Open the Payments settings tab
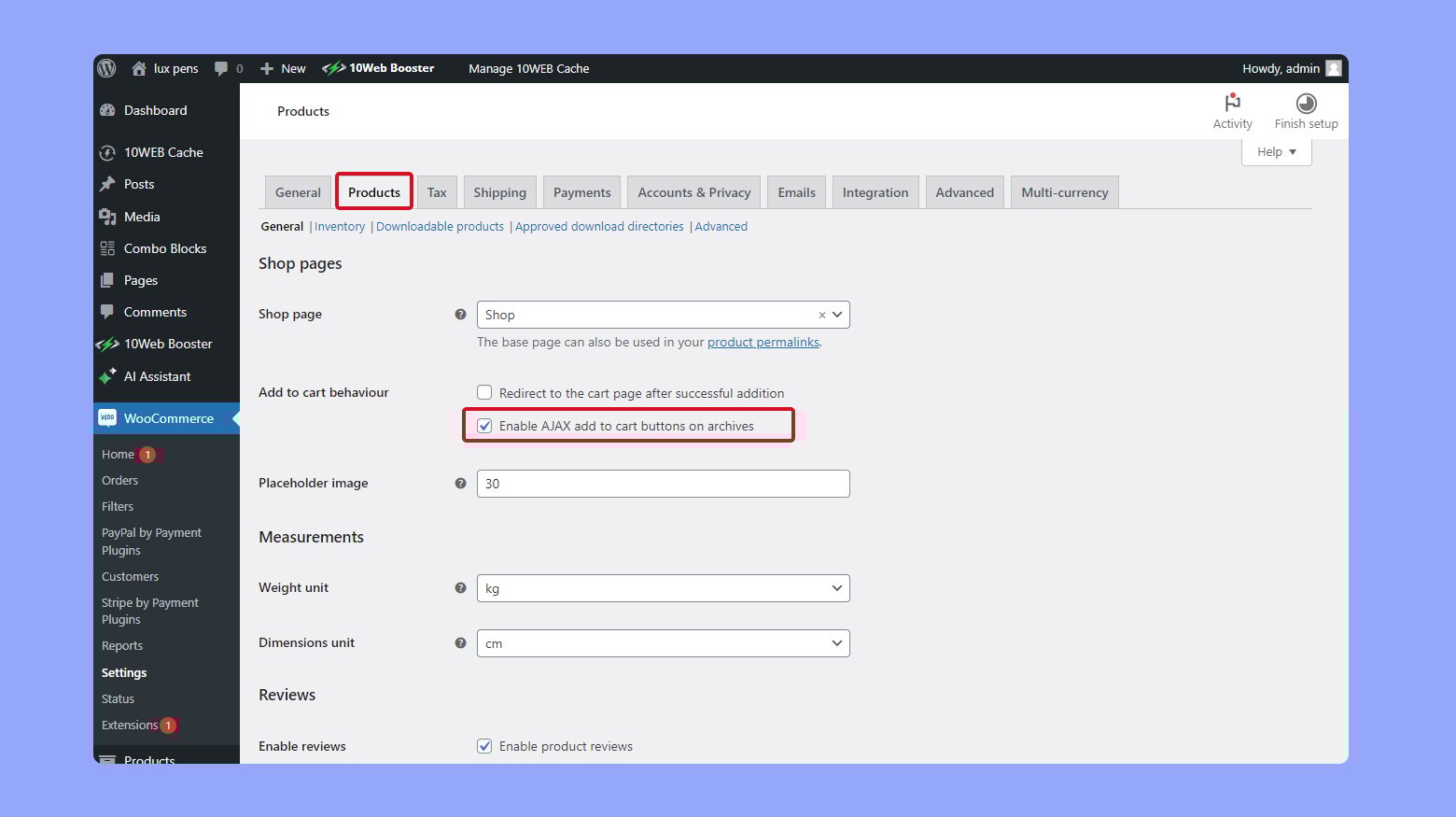This screenshot has height=817, width=1456. coord(581,192)
